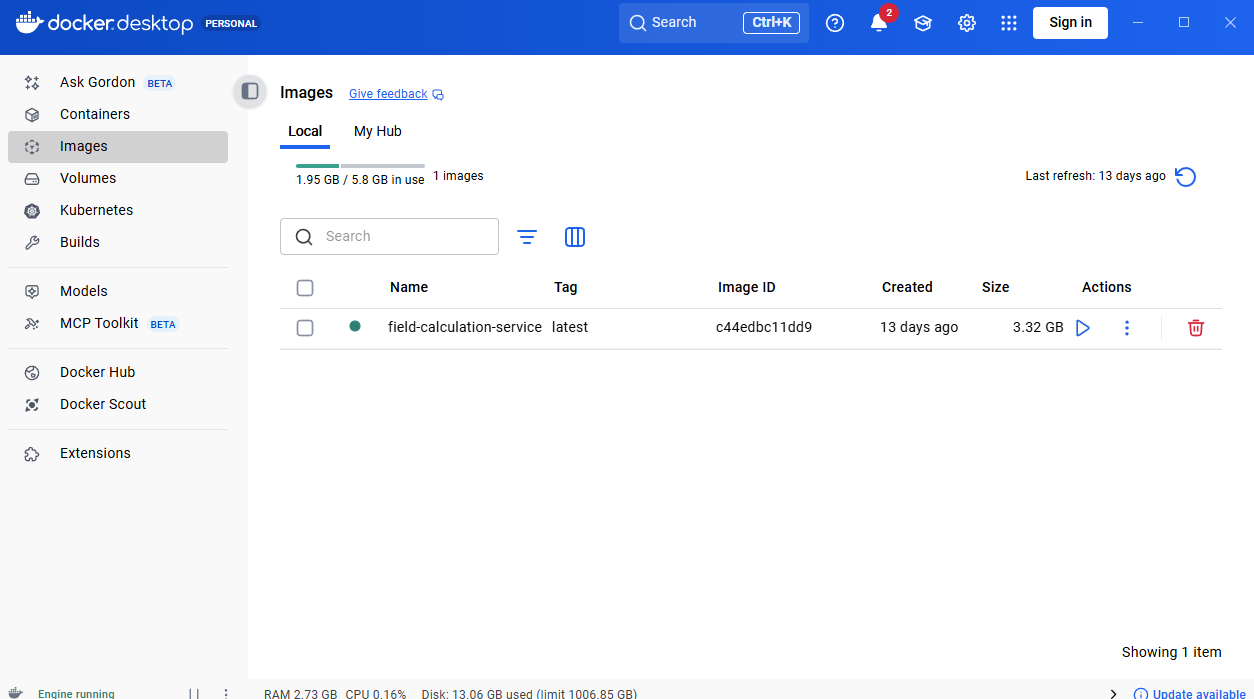Viewport: 1254px width, 699px height.
Task: Open the Volumes section
Action: 118,178
